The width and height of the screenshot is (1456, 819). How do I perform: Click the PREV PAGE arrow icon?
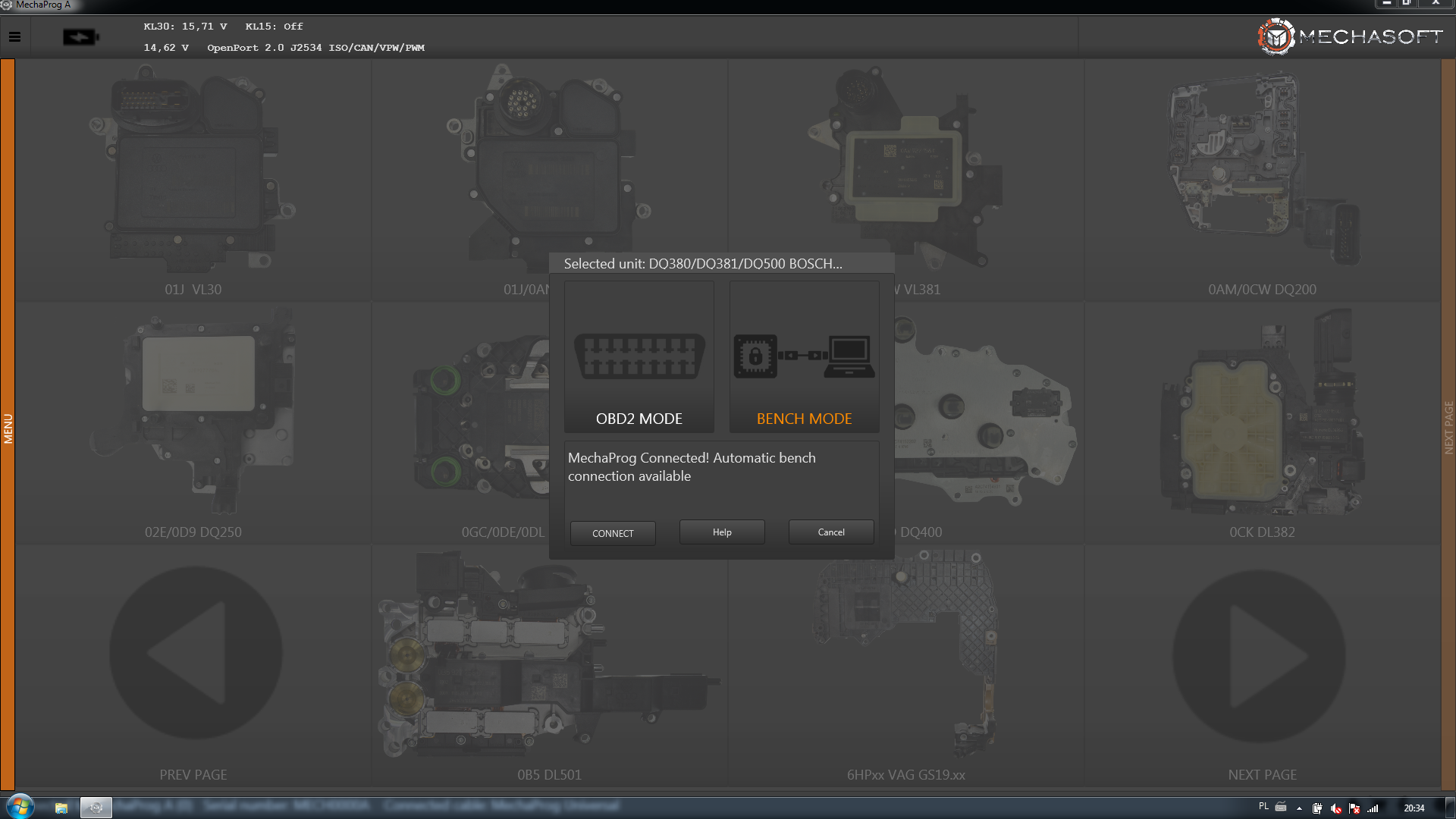195,653
